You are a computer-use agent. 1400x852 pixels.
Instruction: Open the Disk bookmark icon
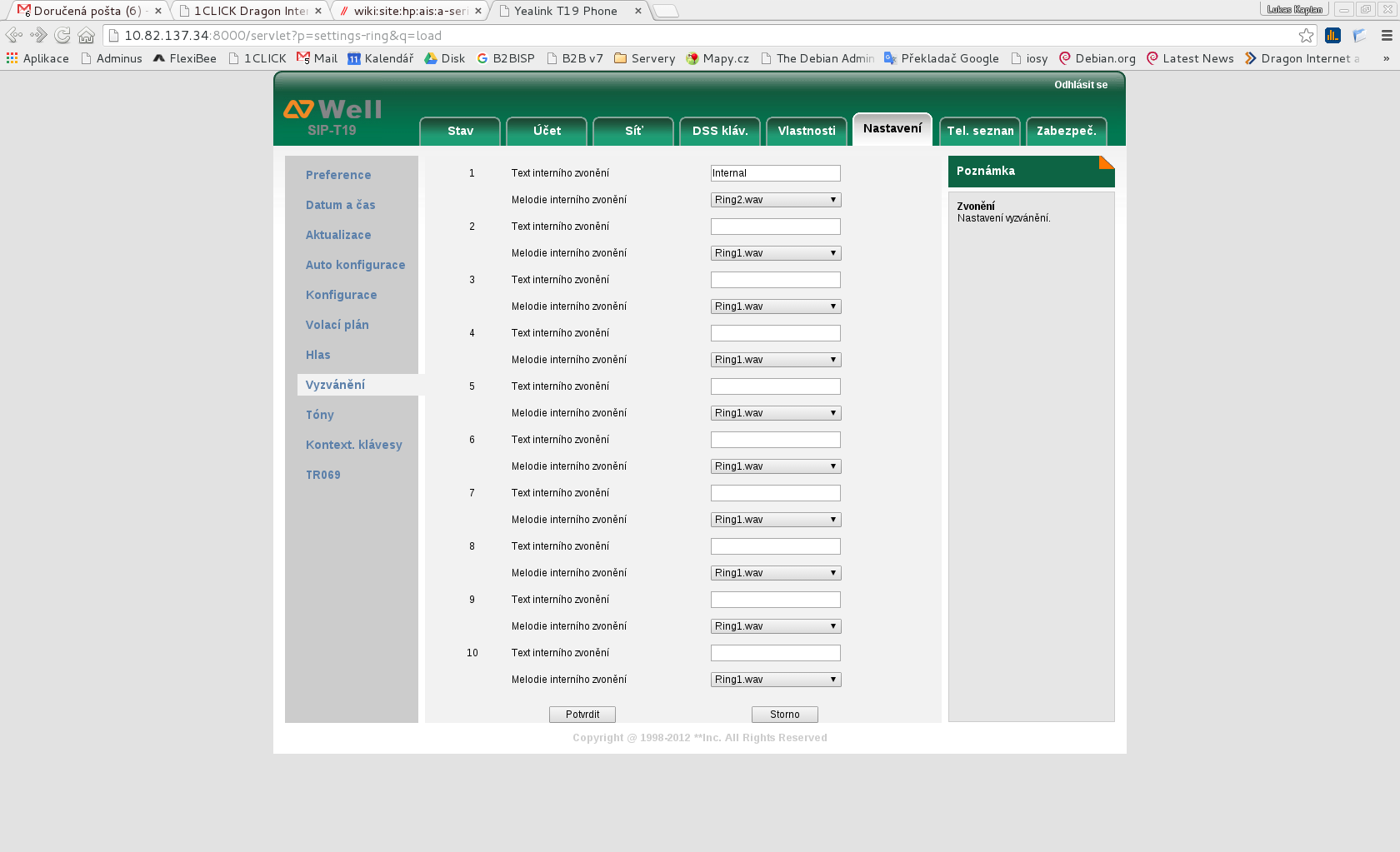(431, 58)
